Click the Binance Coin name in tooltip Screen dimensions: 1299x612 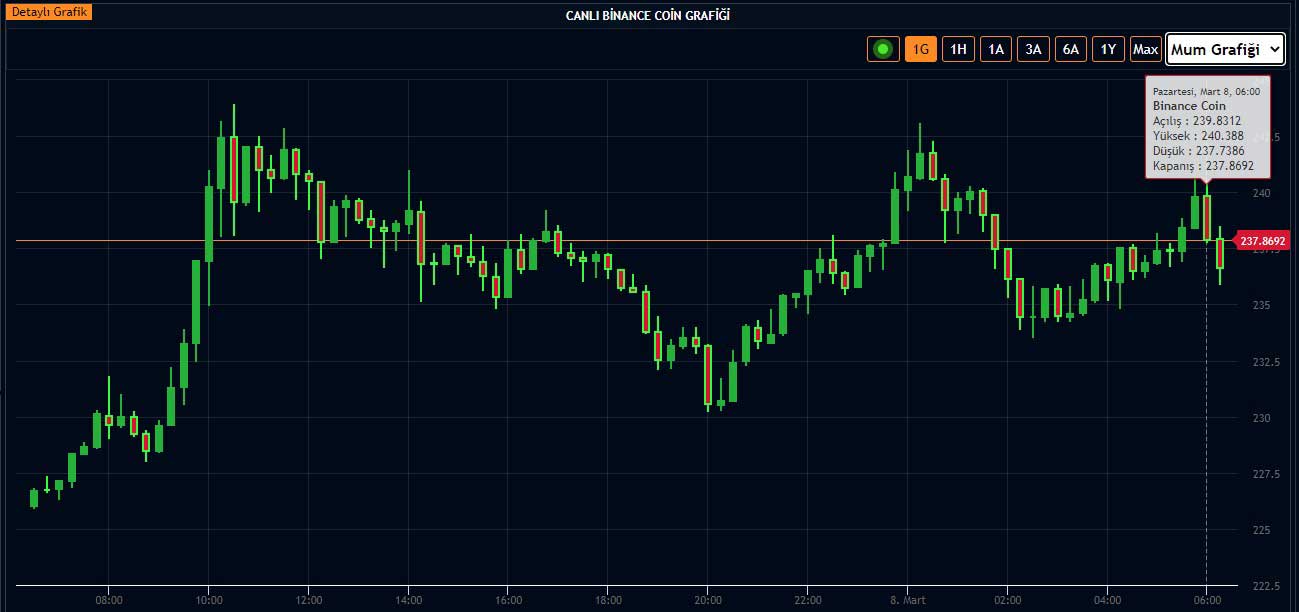tap(1189, 105)
